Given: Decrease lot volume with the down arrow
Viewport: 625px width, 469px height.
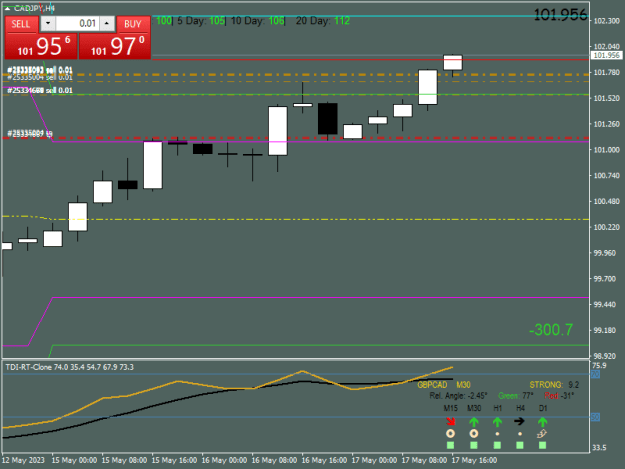Looking at the screenshot, I should [x=48, y=24].
